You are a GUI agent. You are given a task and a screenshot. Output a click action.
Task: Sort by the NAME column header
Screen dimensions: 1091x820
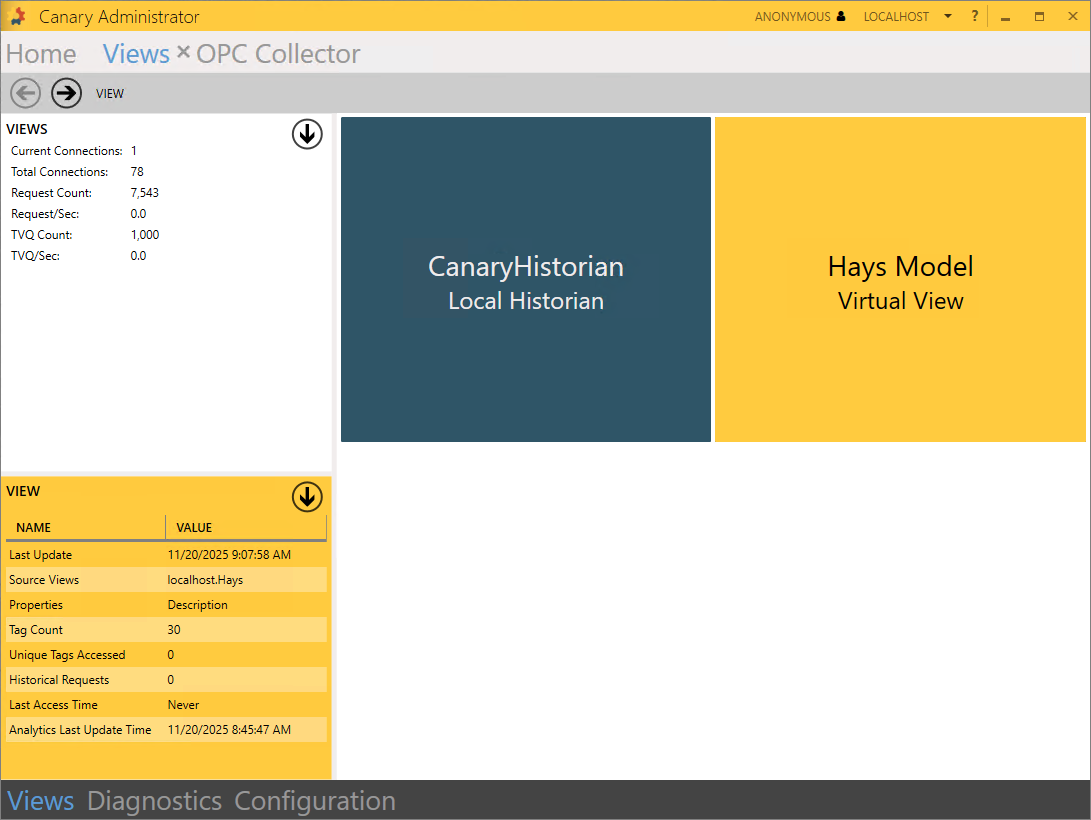click(85, 527)
